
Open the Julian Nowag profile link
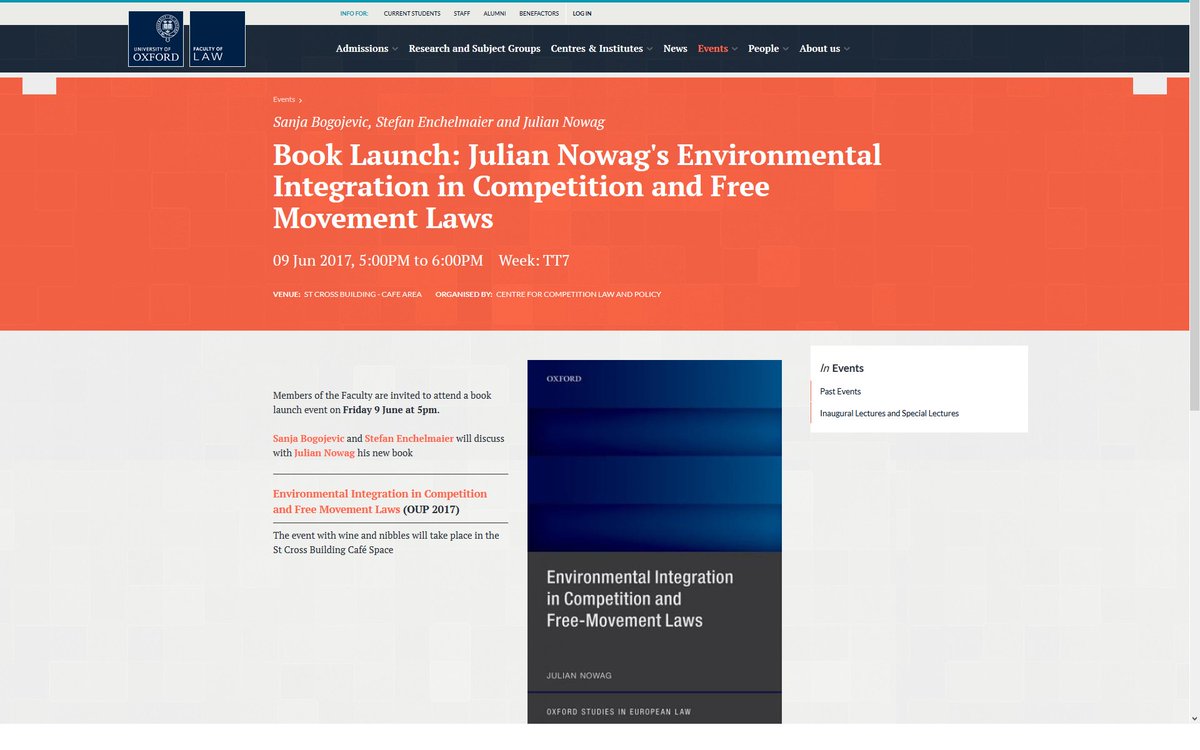click(324, 453)
